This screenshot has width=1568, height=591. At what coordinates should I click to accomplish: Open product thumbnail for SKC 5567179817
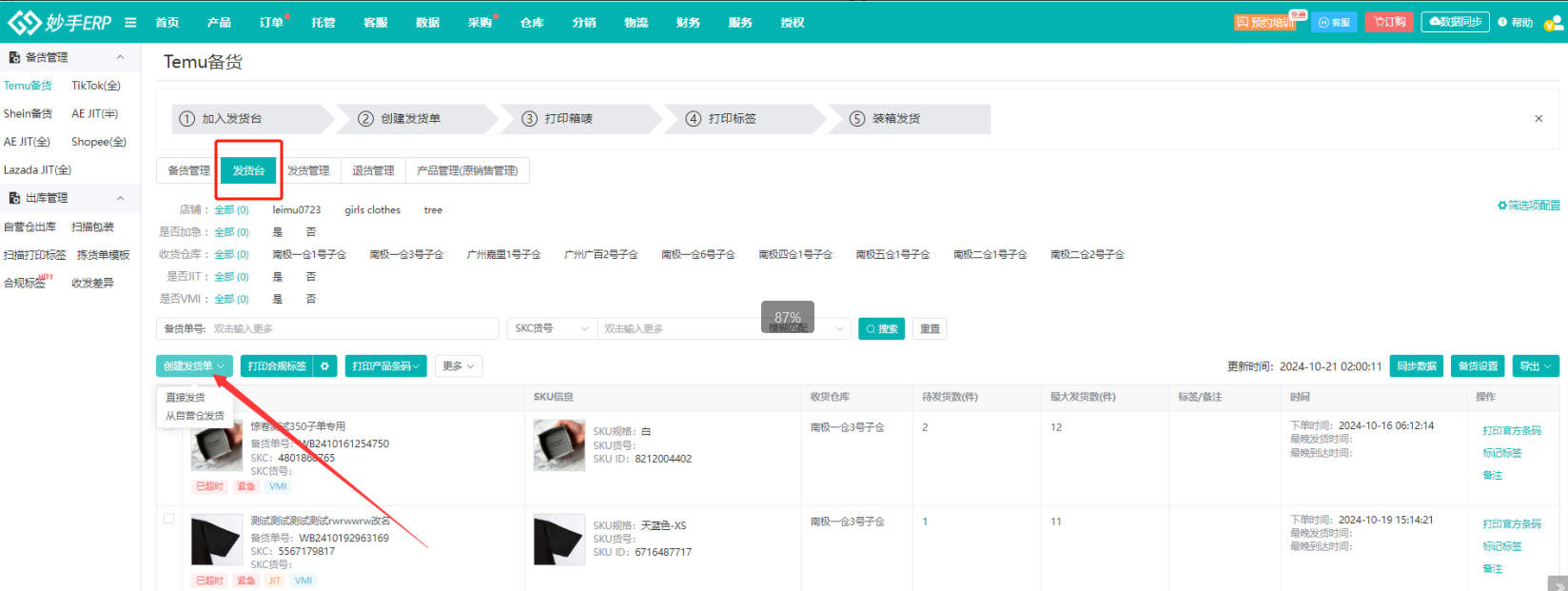tap(216, 541)
